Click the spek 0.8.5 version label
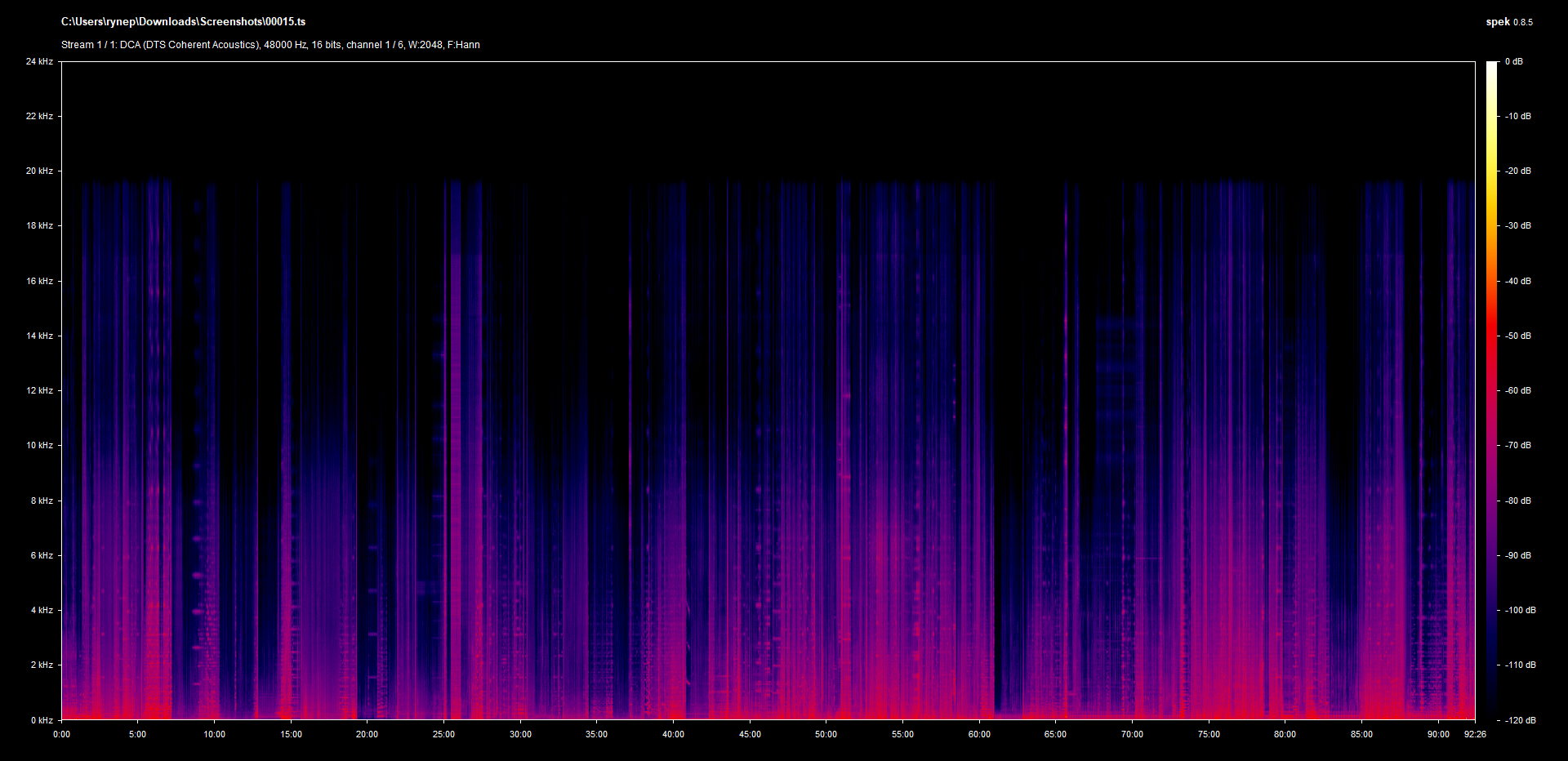Viewport: 1568px width, 761px height. tap(1508, 22)
